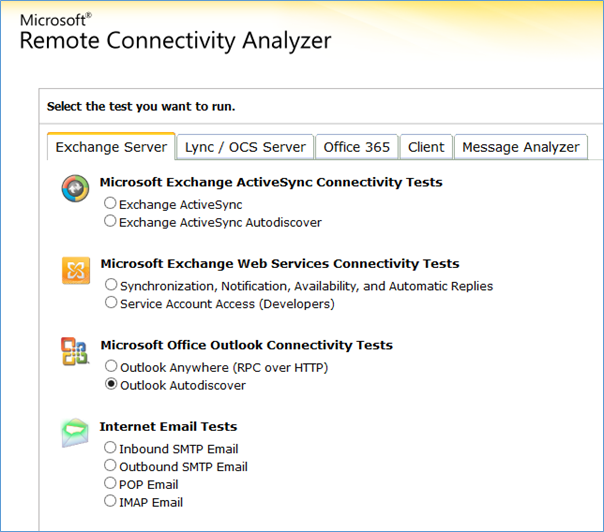The height and width of the screenshot is (532, 604).
Task: Open the Message Analyzer tab
Action: pos(521,147)
